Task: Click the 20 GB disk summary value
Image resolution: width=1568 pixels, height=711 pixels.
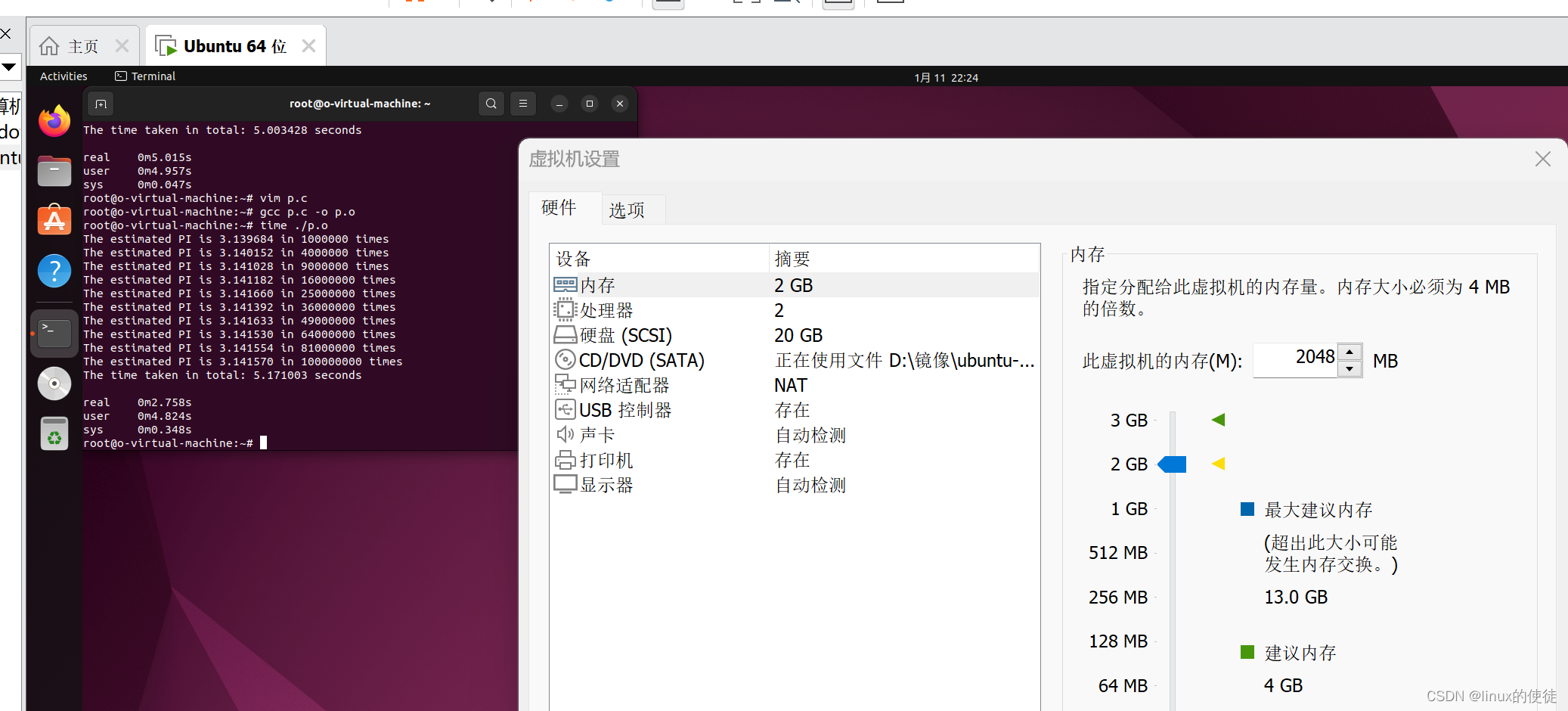Action: 798,335
